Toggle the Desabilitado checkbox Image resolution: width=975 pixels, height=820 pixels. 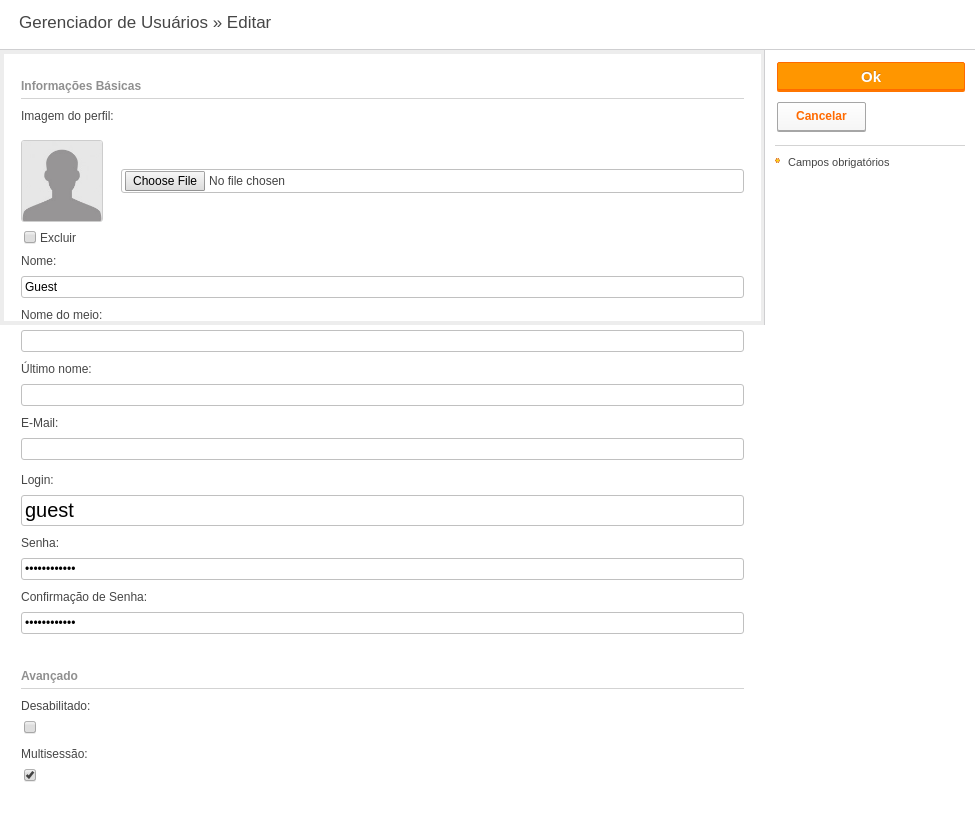(x=30, y=727)
